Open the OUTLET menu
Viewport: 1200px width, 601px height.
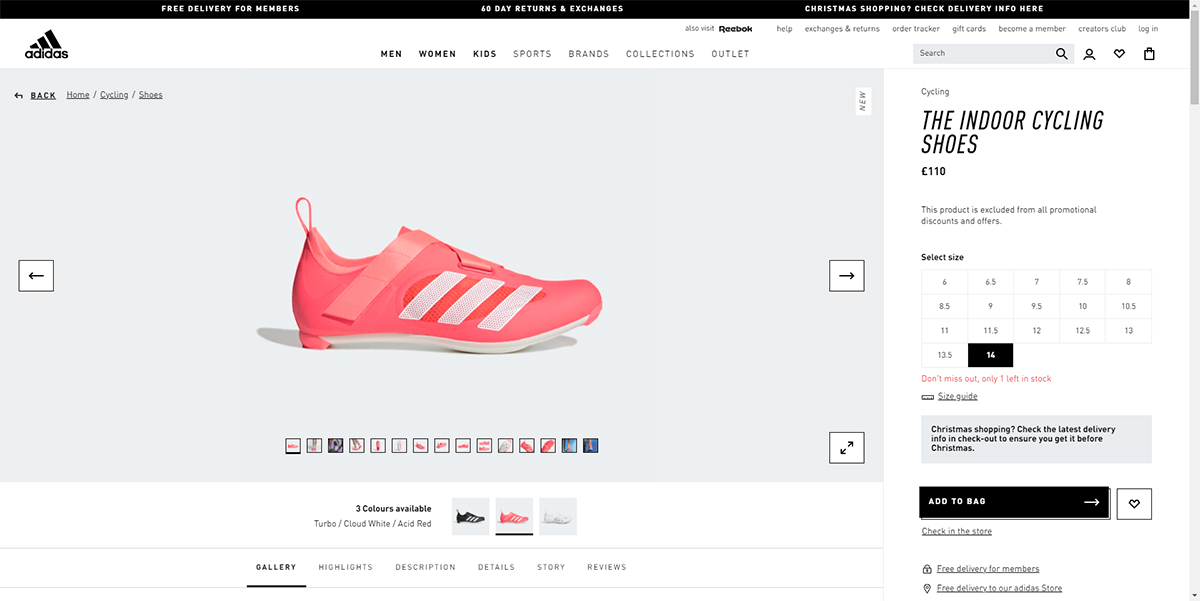(730, 54)
